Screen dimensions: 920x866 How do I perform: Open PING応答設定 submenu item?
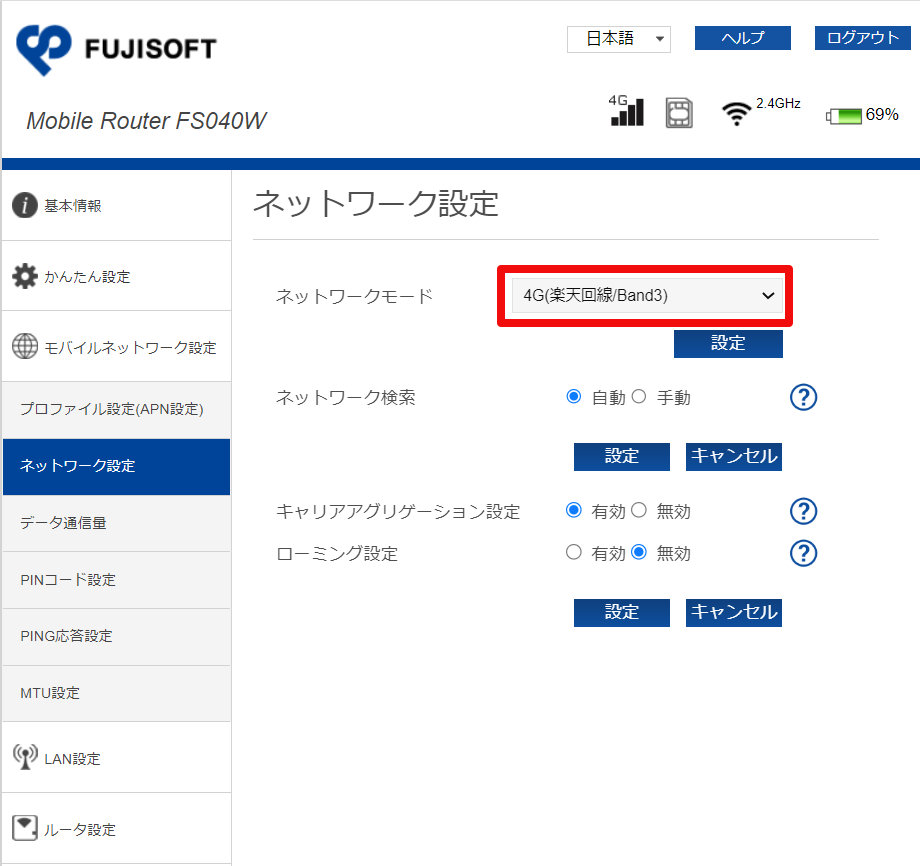116,637
